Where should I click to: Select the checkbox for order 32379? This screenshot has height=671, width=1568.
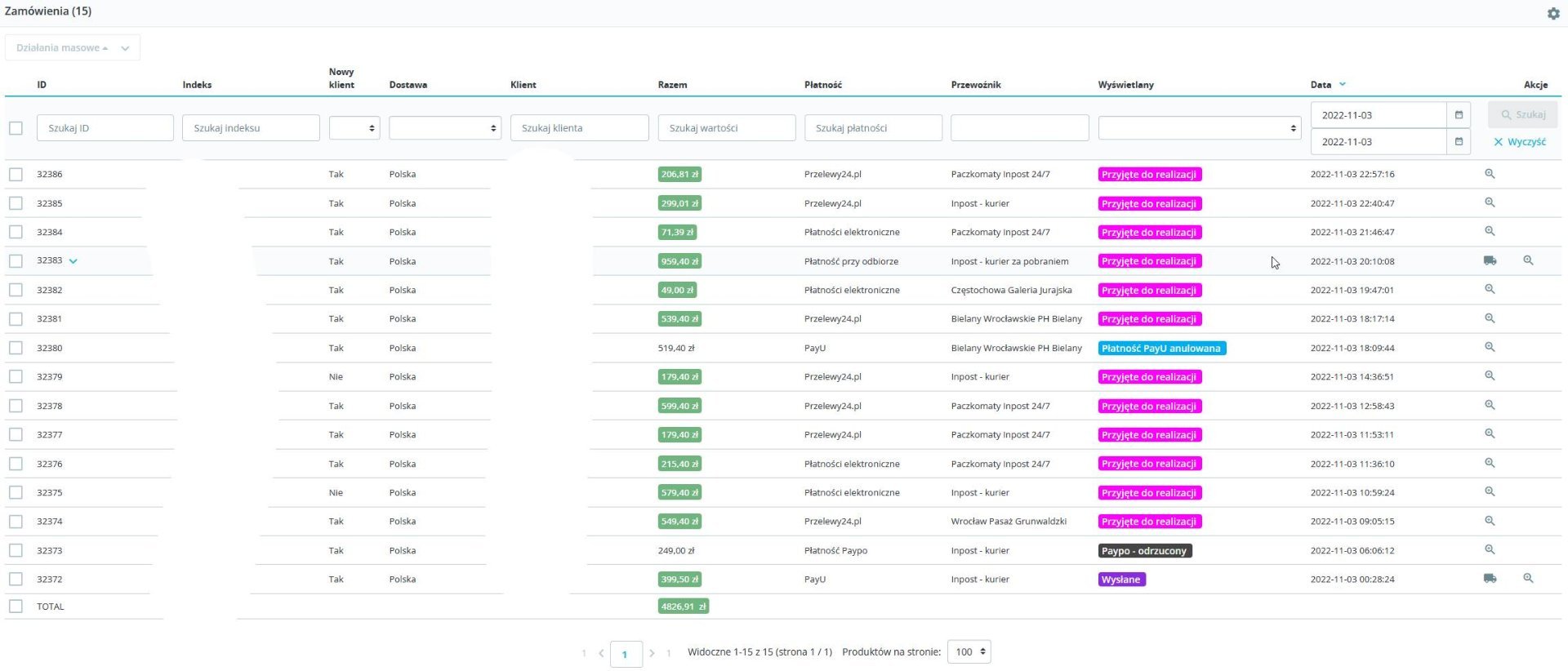pyautogui.click(x=16, y=377)
